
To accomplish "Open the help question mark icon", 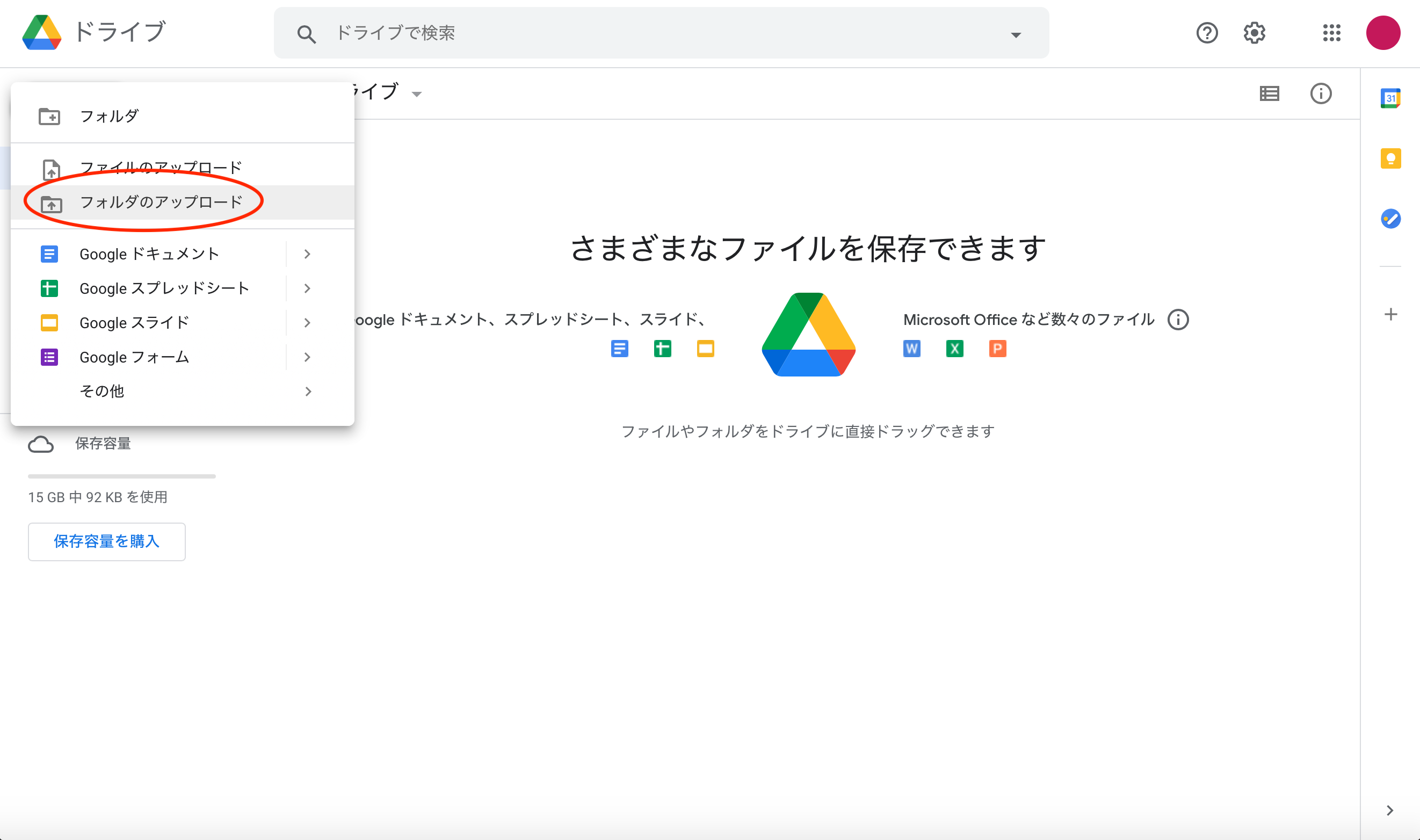I will 1207,33.
